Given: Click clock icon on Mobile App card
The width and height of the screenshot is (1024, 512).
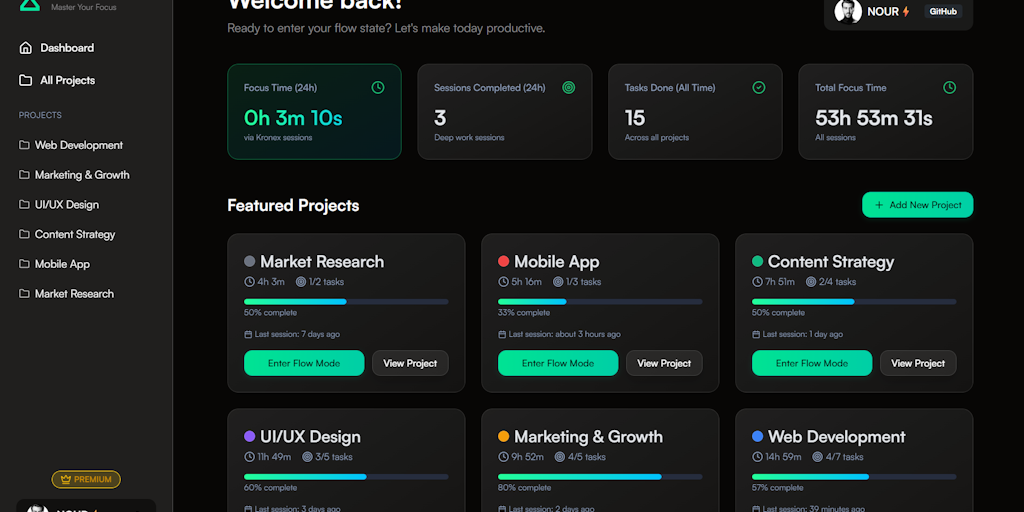Looking at the screenshot, I should click(504, 282).
